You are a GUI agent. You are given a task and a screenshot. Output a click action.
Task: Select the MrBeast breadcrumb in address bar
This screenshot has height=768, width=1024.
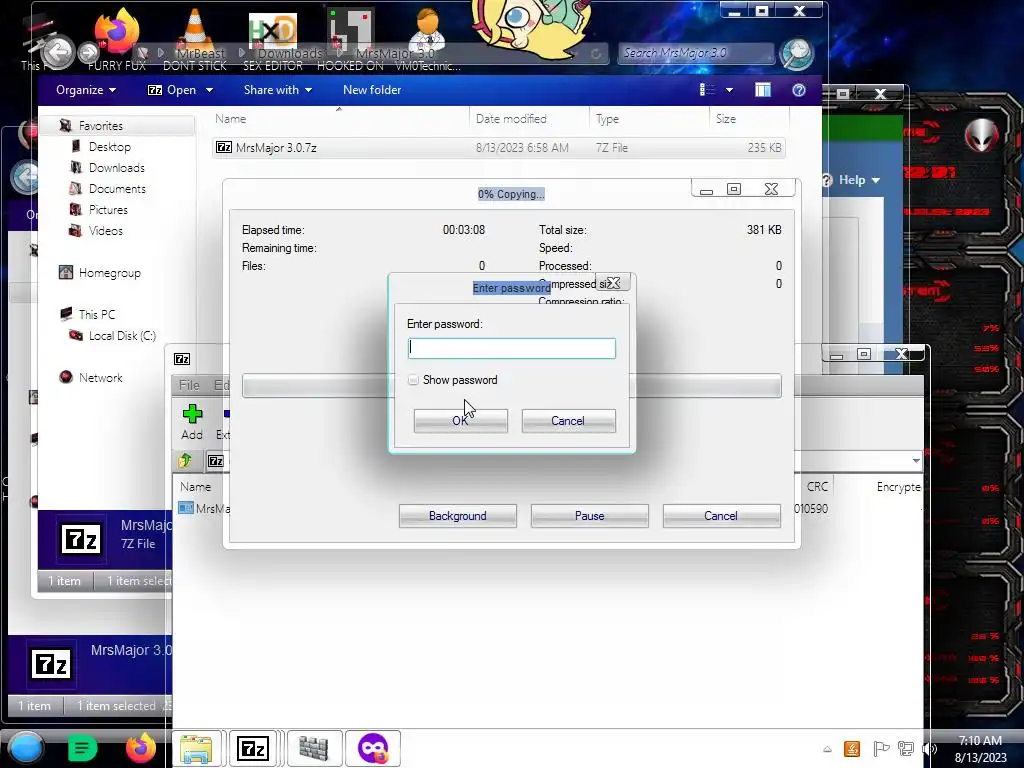200,53
